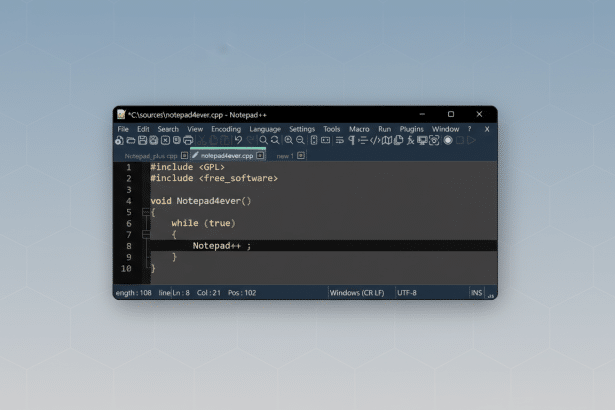Screen dimensions: 615x410
Task: Click the UTF-8 encoding status bar entry
Action: coord(407,293)
